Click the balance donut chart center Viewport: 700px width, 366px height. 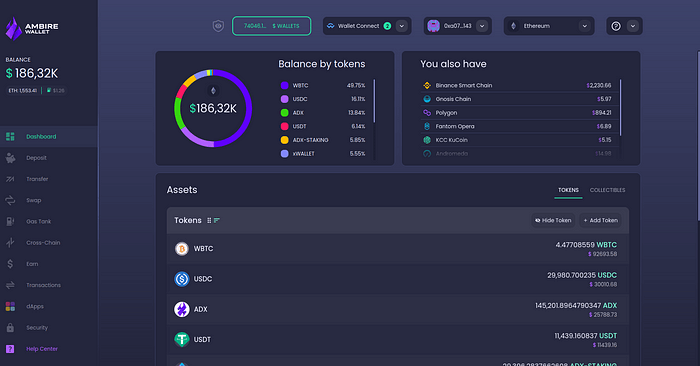(x=213, y=108)
